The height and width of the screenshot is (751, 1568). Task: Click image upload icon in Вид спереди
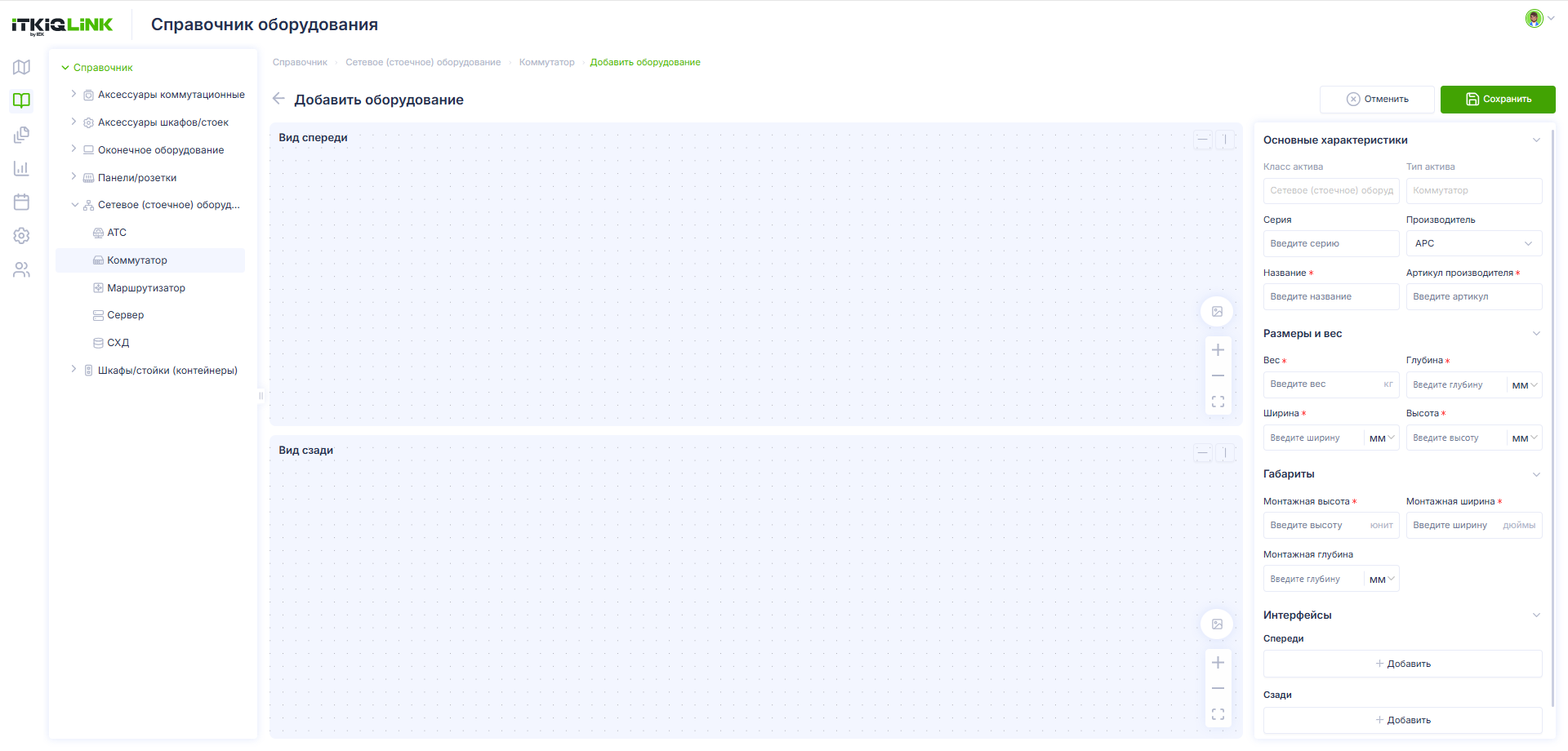(x=1217, y=311)
